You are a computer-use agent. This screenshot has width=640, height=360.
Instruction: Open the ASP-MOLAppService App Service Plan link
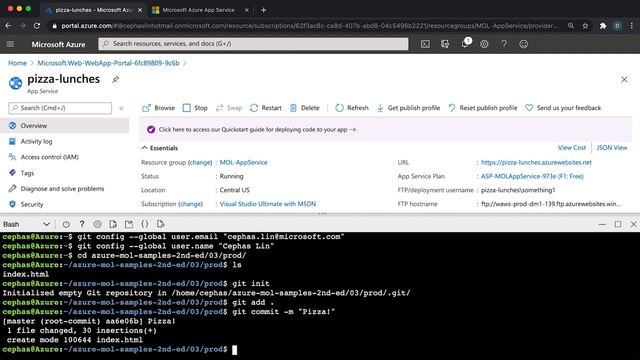[532, 176]
